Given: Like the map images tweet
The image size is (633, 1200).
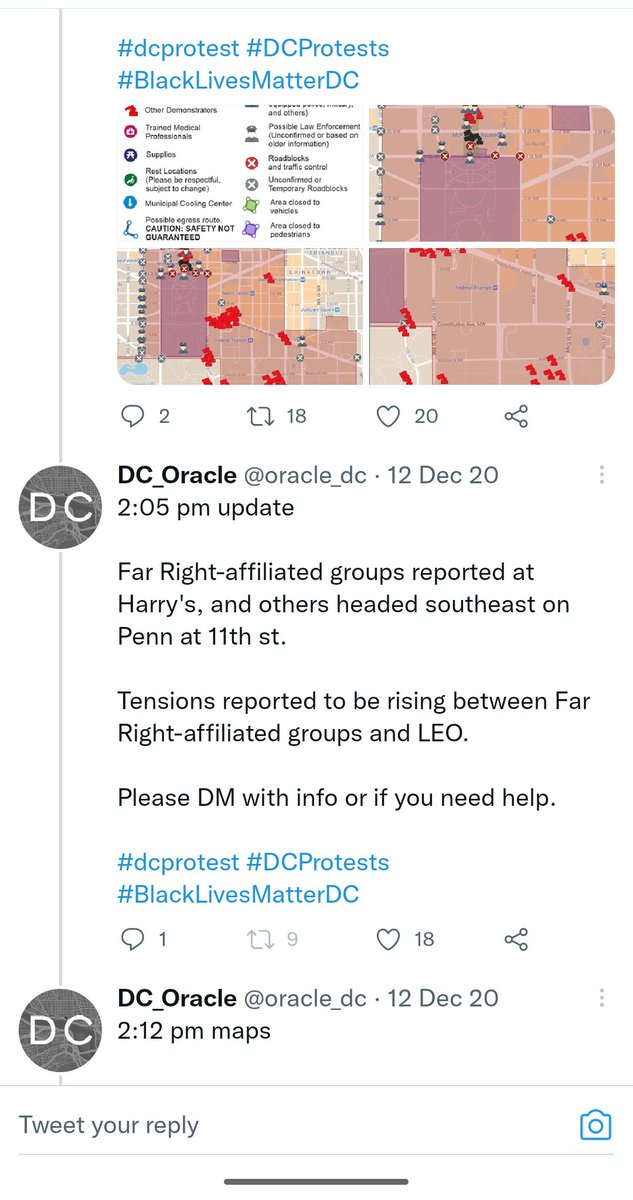Looking at the screenshot, I should point(388,416).
